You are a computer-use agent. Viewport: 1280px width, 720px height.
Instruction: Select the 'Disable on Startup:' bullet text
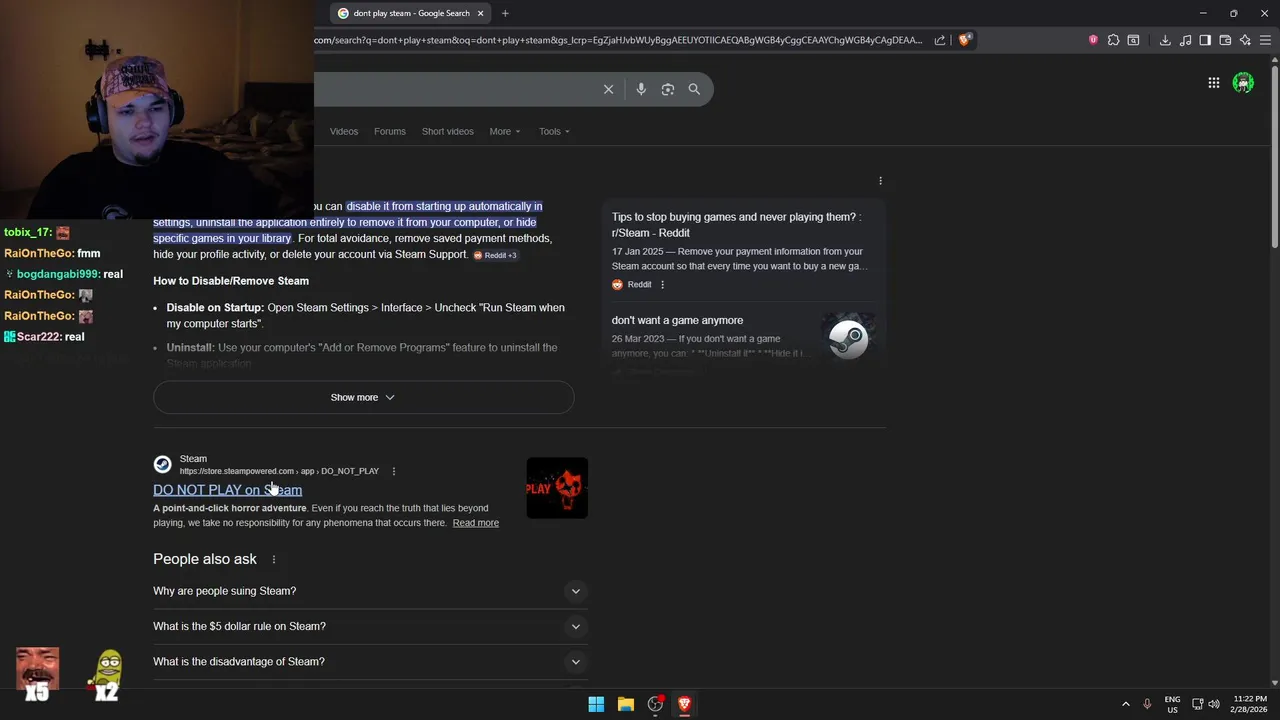pyautogui.click(x=215, y=308)
